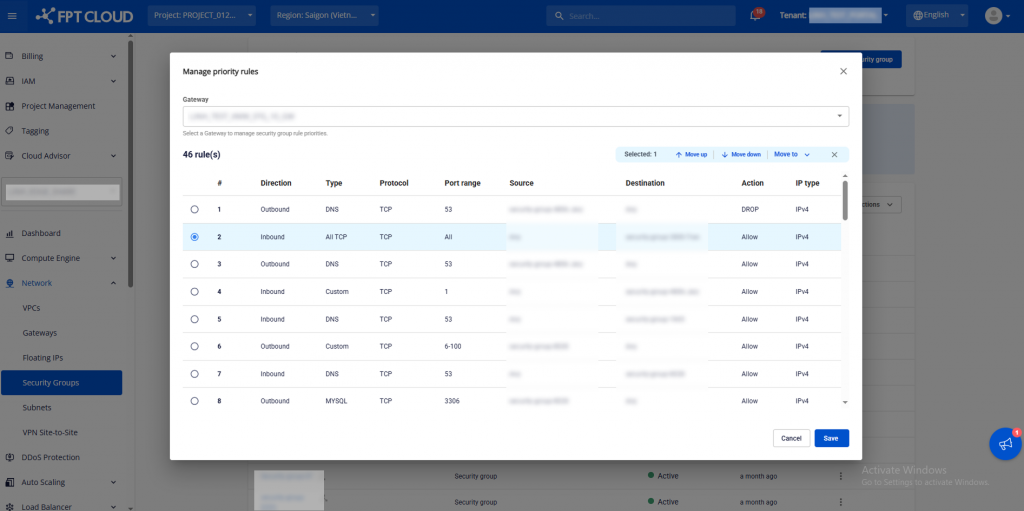Select rule 7 radio button
Image resolution: width=1024 pixels, height=511 pixels.
(x=194, y=374)
